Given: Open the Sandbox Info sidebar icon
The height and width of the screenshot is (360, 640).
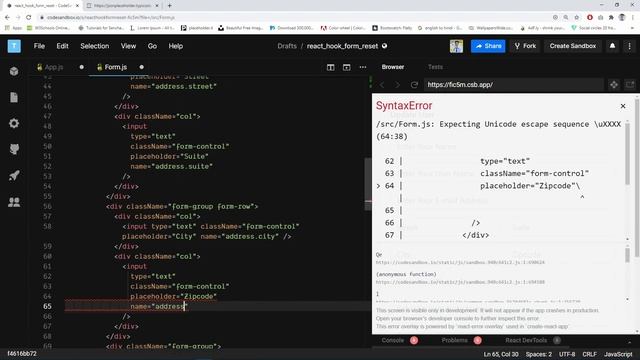Looking at the screenshot, I should [x=14, y=71].
